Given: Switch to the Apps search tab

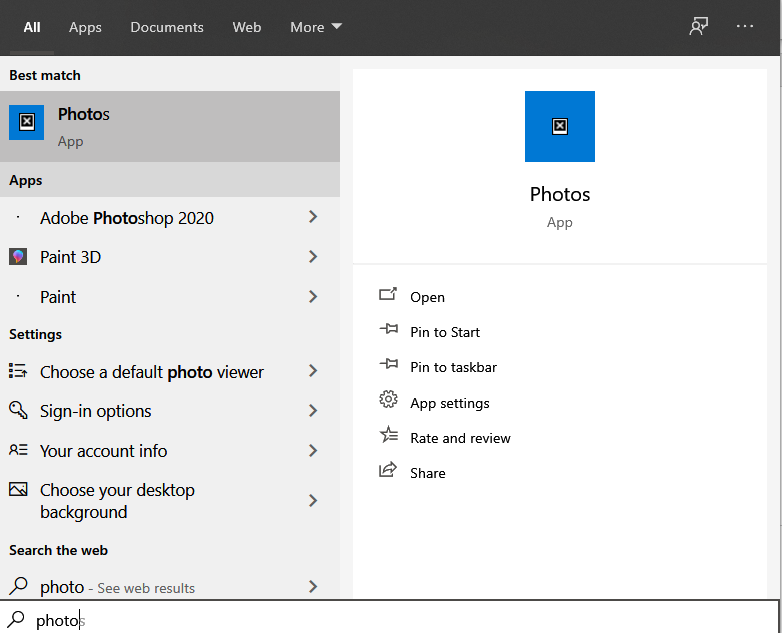Looking at the screenshot, I should 85,27.
